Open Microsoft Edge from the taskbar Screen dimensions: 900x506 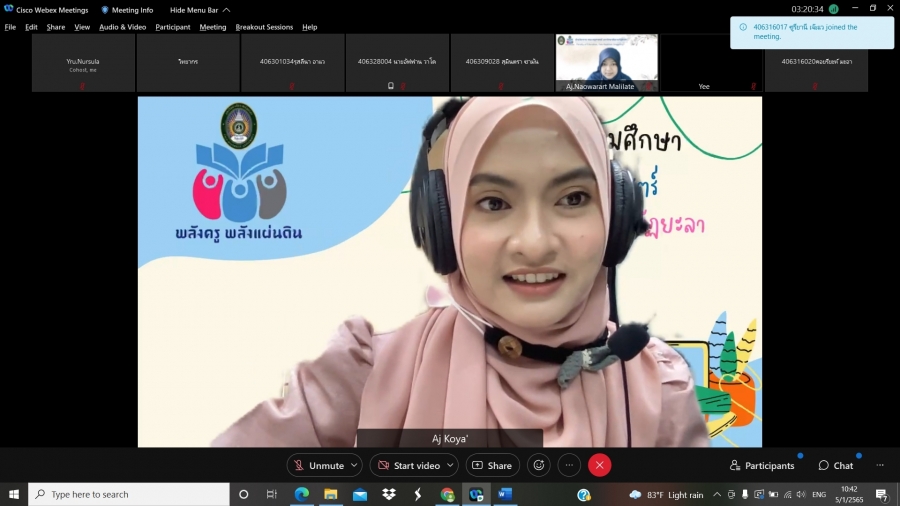[301, 494]
